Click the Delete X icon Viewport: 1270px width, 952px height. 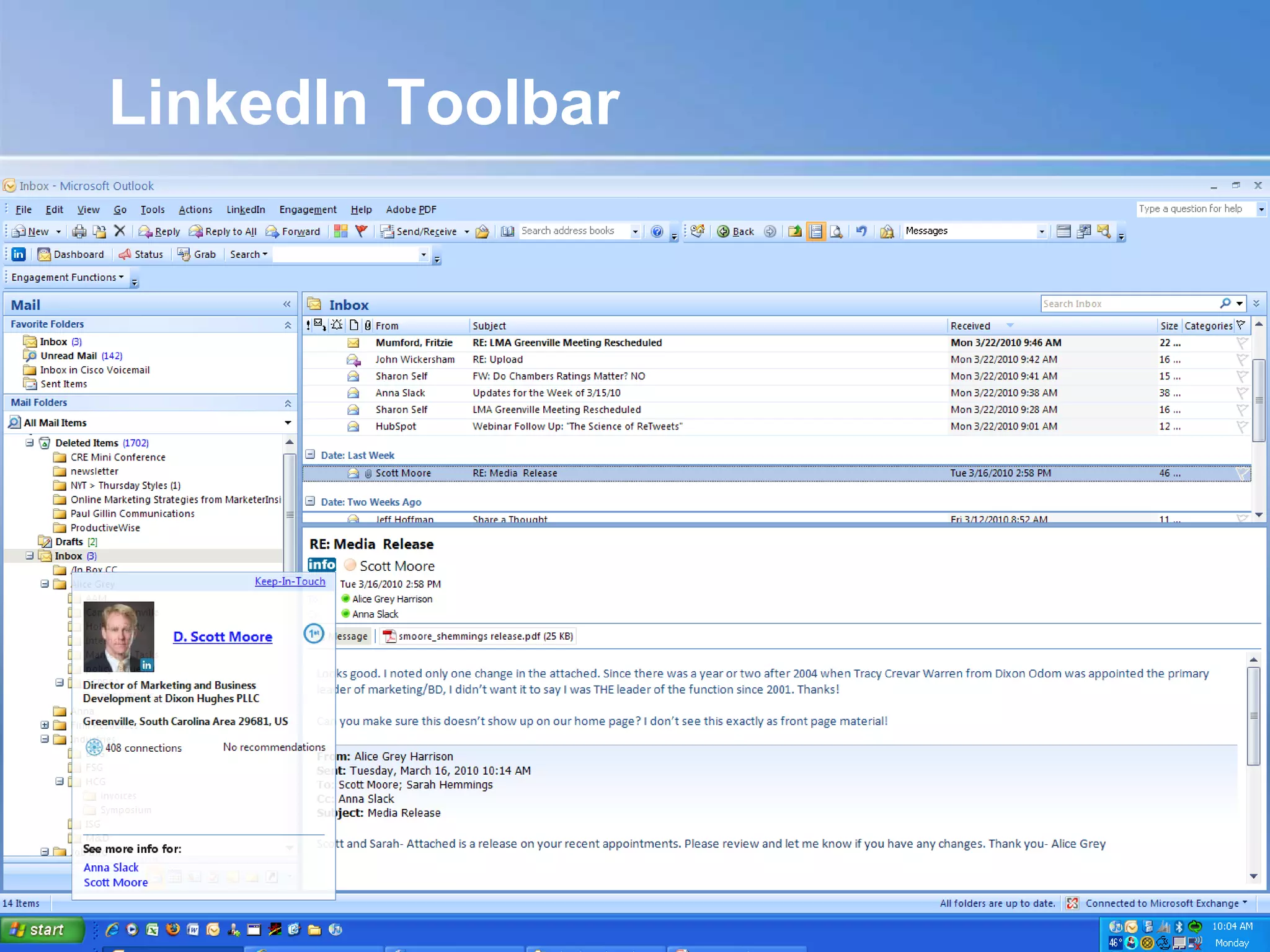[120, 231]
